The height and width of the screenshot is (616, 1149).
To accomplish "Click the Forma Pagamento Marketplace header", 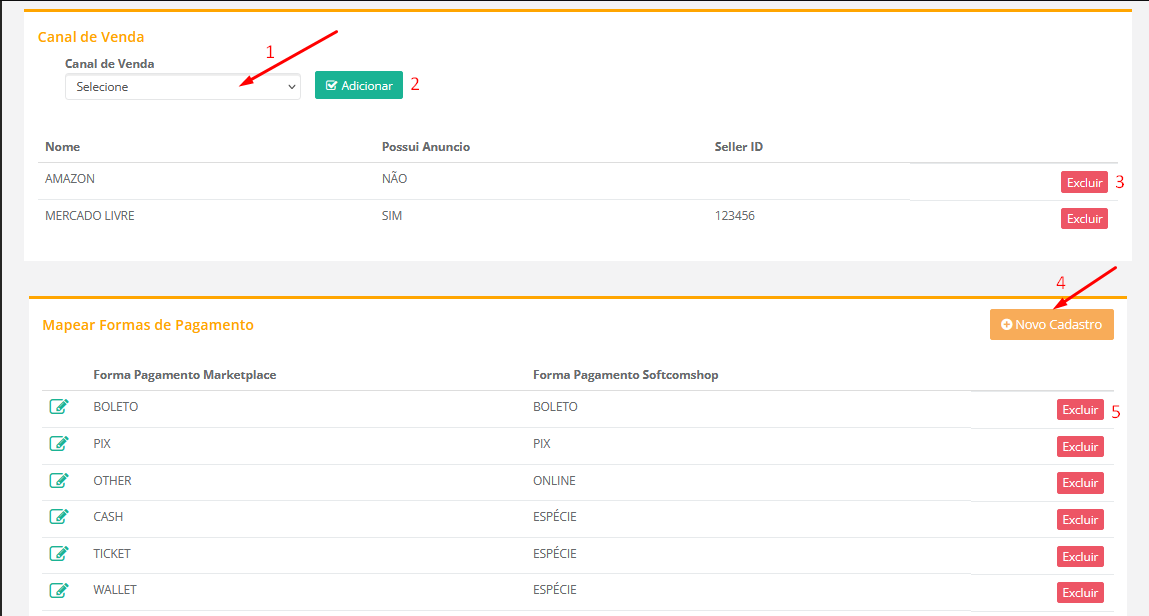I will (x=184, y=375).
